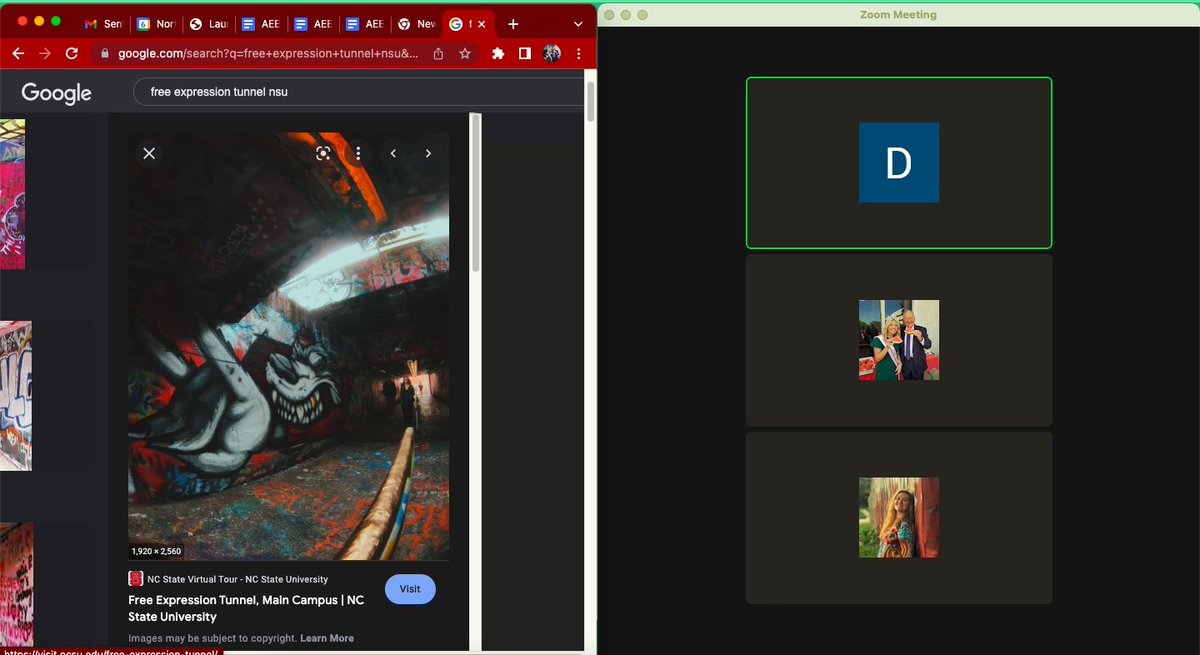Open Chrome's side panel
1200x655 pixels.
tap(524, 54)
